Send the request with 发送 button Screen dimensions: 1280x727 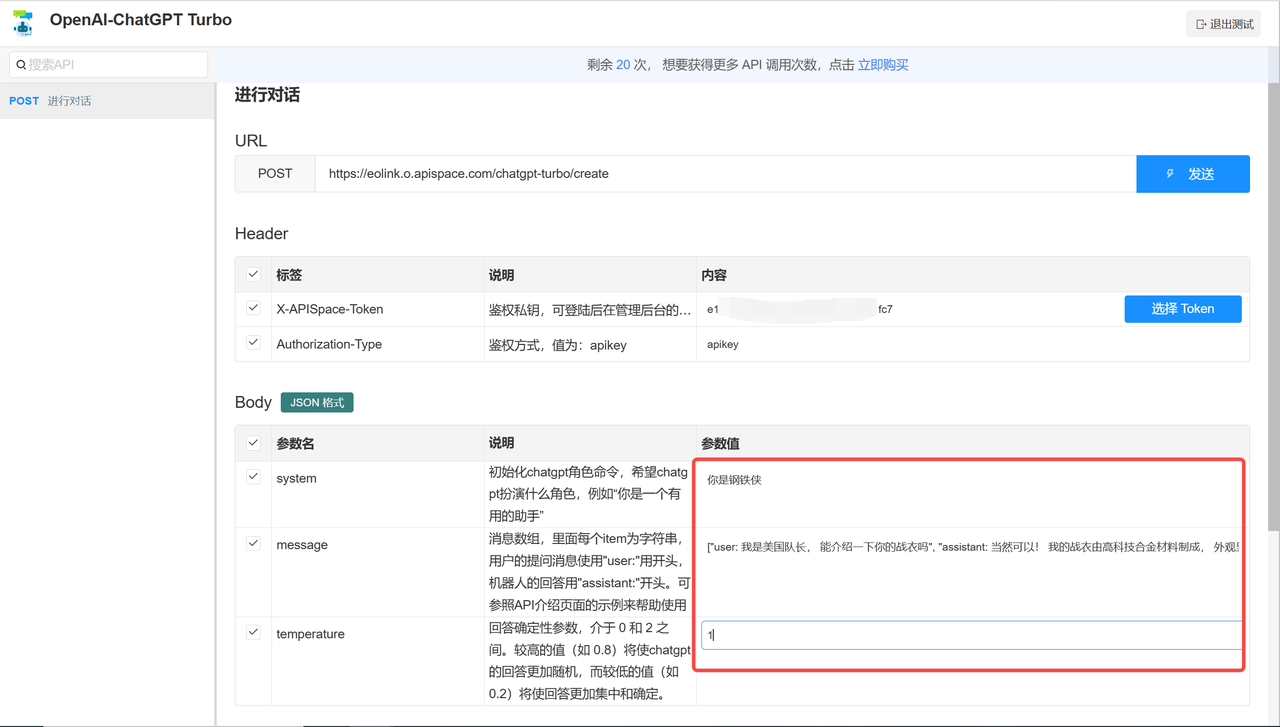pos(1193,174)
